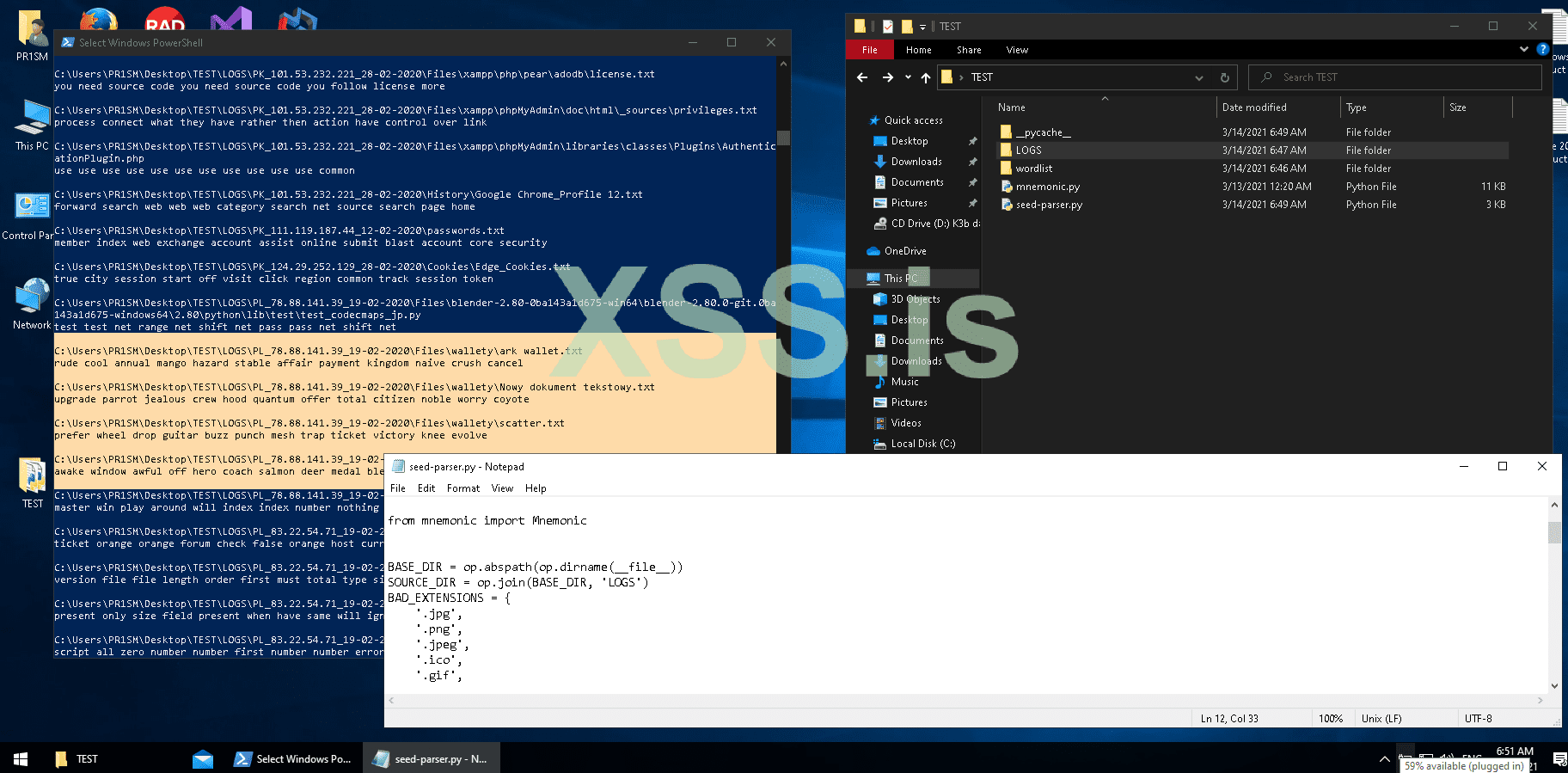Viewport: 1568px width, 773px height.
Task: Open the View ribbon tab in Explorer
Action: point(1017,50)
